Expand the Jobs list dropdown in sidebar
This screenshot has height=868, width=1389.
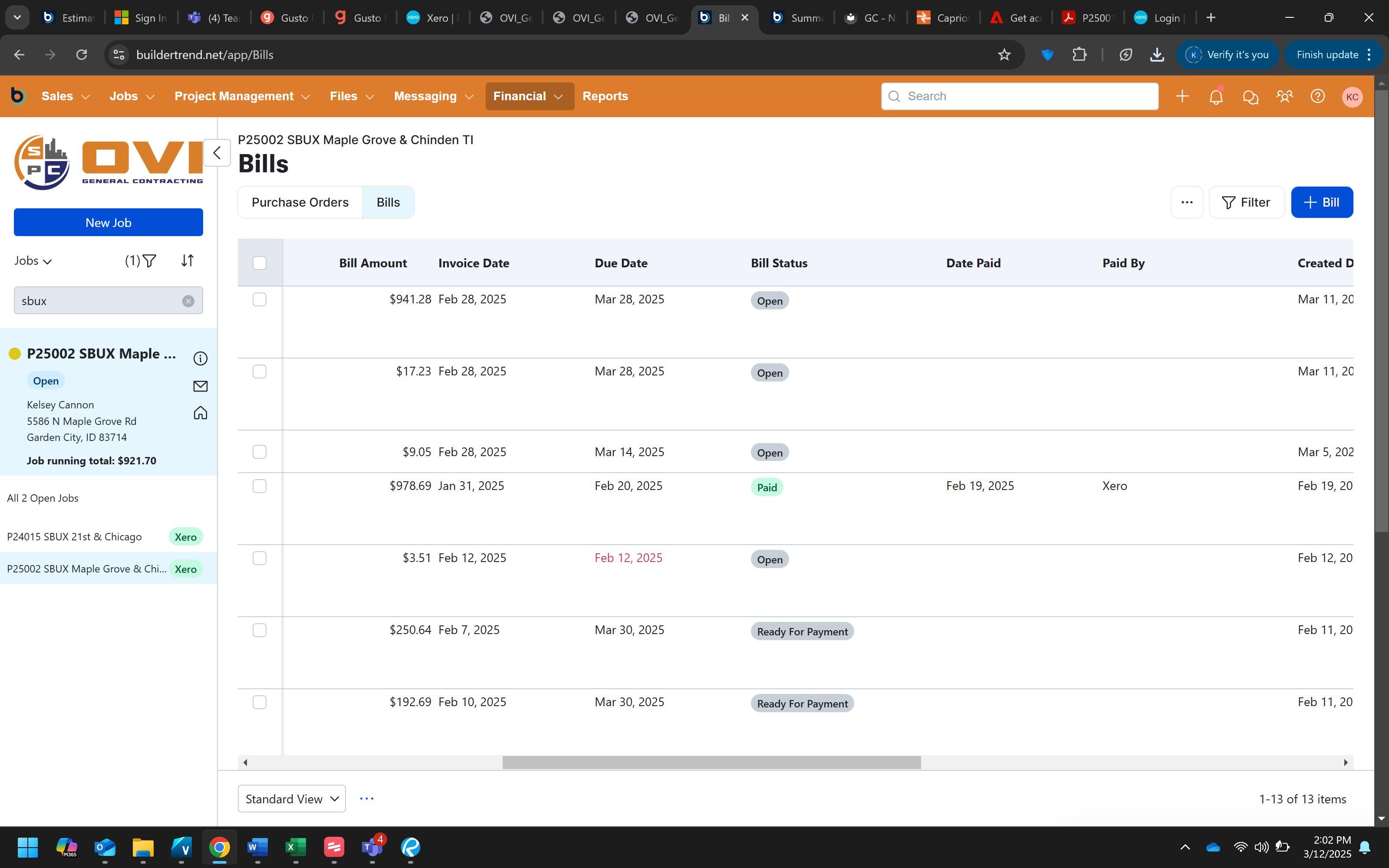pos(33,261)
